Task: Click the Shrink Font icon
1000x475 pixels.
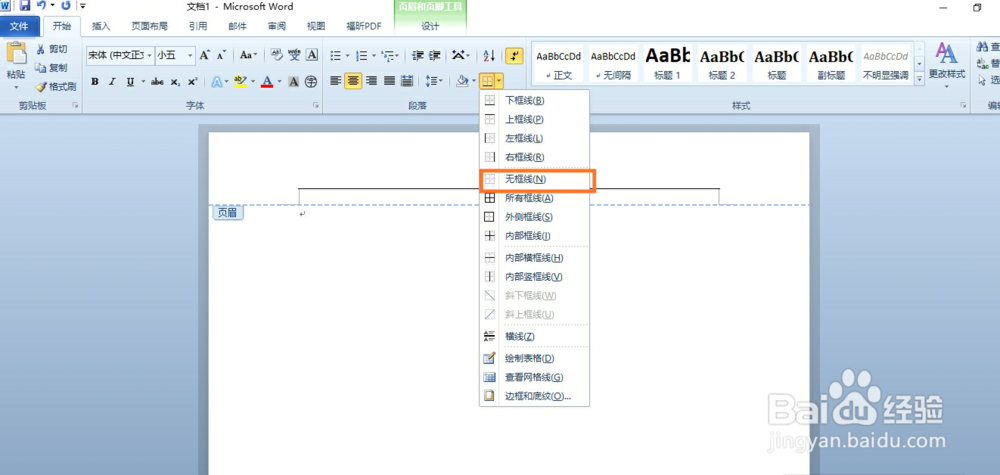Action: (221, 55)
